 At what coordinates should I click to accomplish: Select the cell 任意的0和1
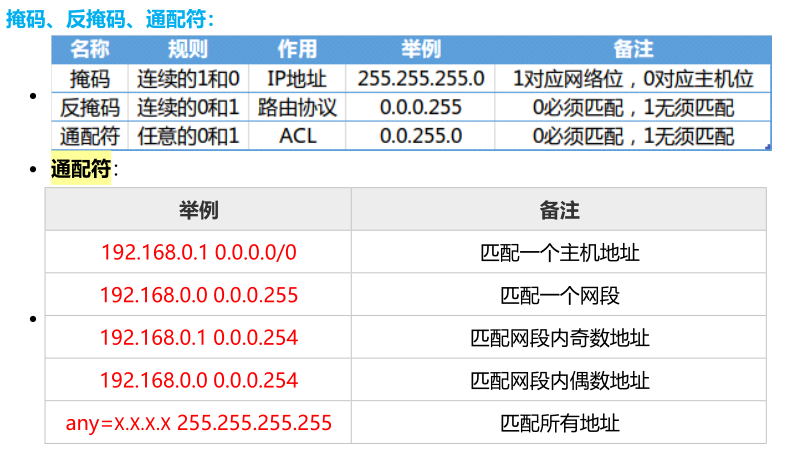[188, 136]
